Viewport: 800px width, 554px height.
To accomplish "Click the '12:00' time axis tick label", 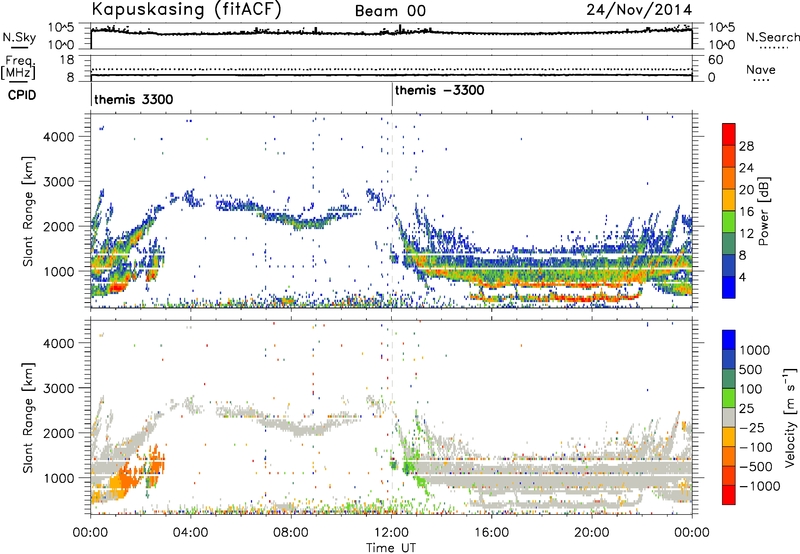I will [x=391, y=532].
